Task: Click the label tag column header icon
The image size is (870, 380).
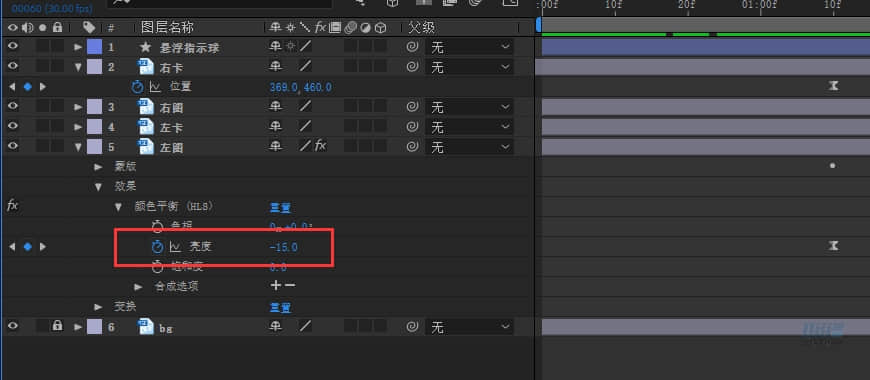Action: 88,27
